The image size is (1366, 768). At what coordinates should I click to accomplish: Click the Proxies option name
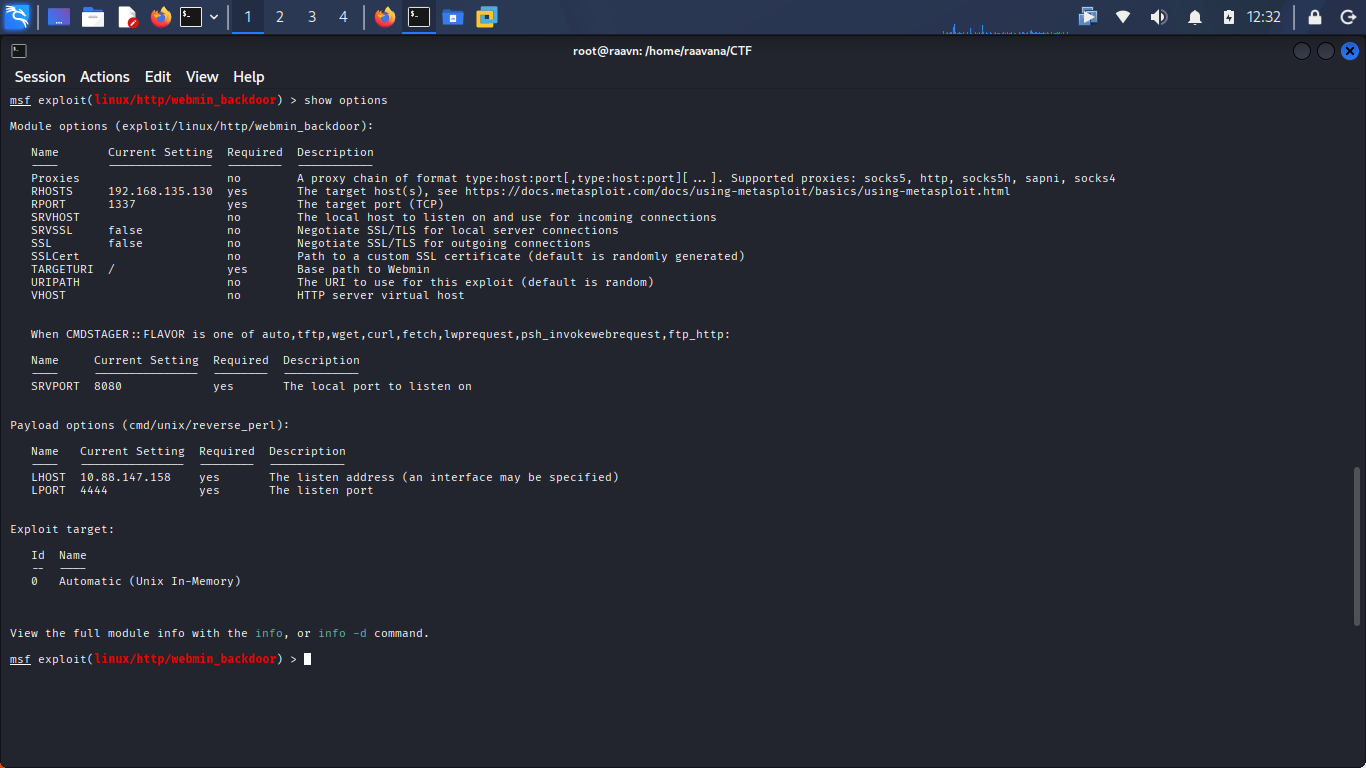[55, 178]
